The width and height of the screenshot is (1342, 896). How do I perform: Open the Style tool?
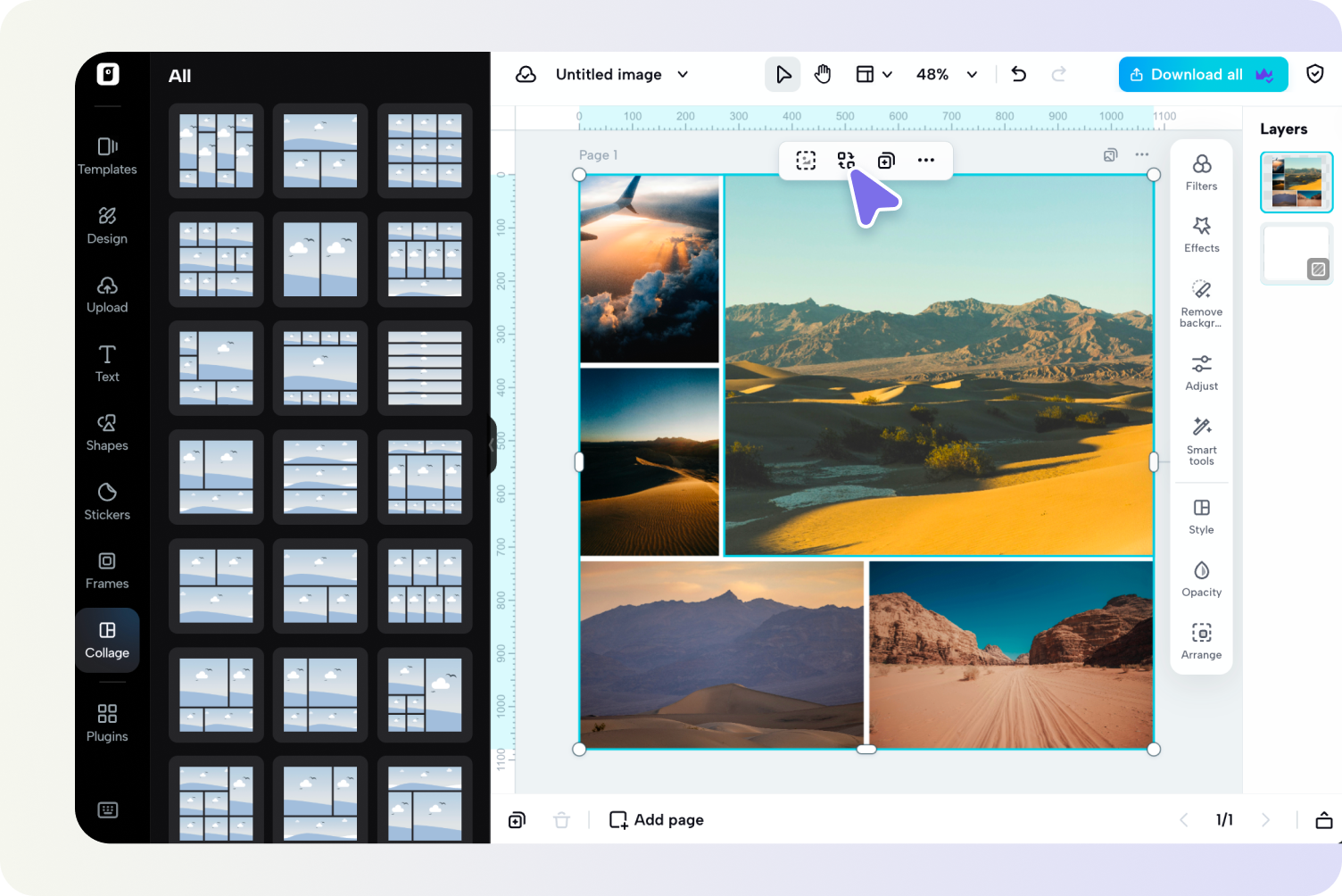[x=1201, y=517]
